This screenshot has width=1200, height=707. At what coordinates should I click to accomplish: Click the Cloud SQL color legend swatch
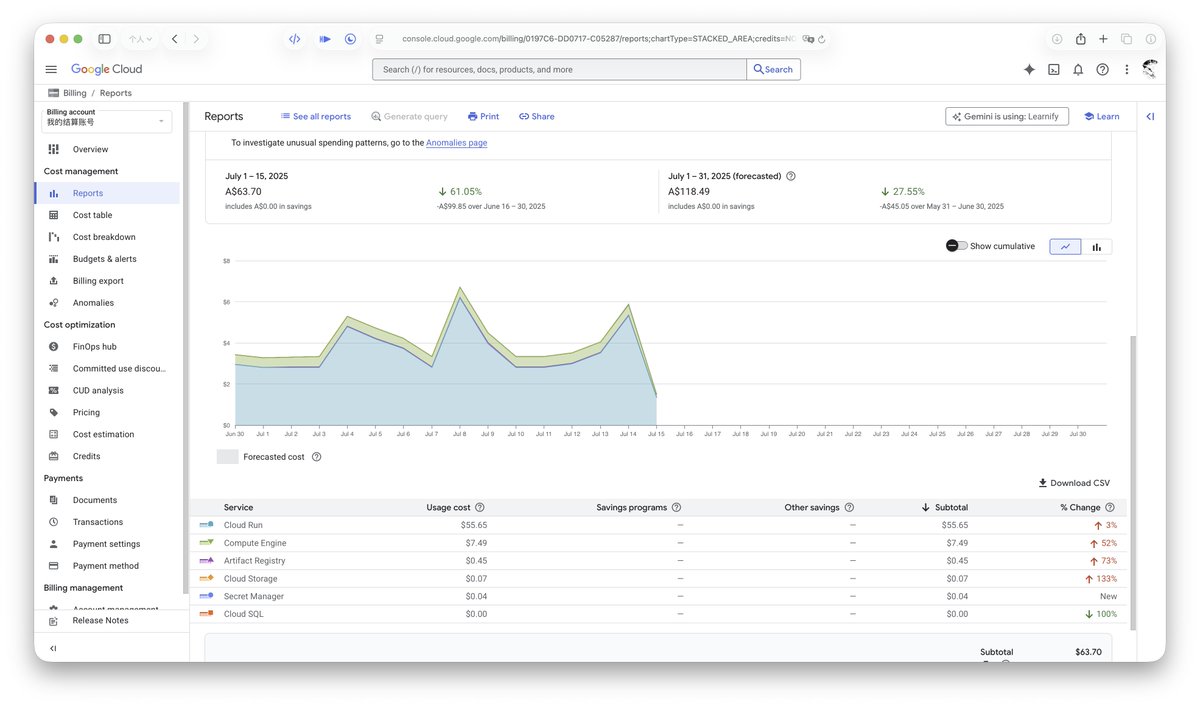click(x=206, y=614)
